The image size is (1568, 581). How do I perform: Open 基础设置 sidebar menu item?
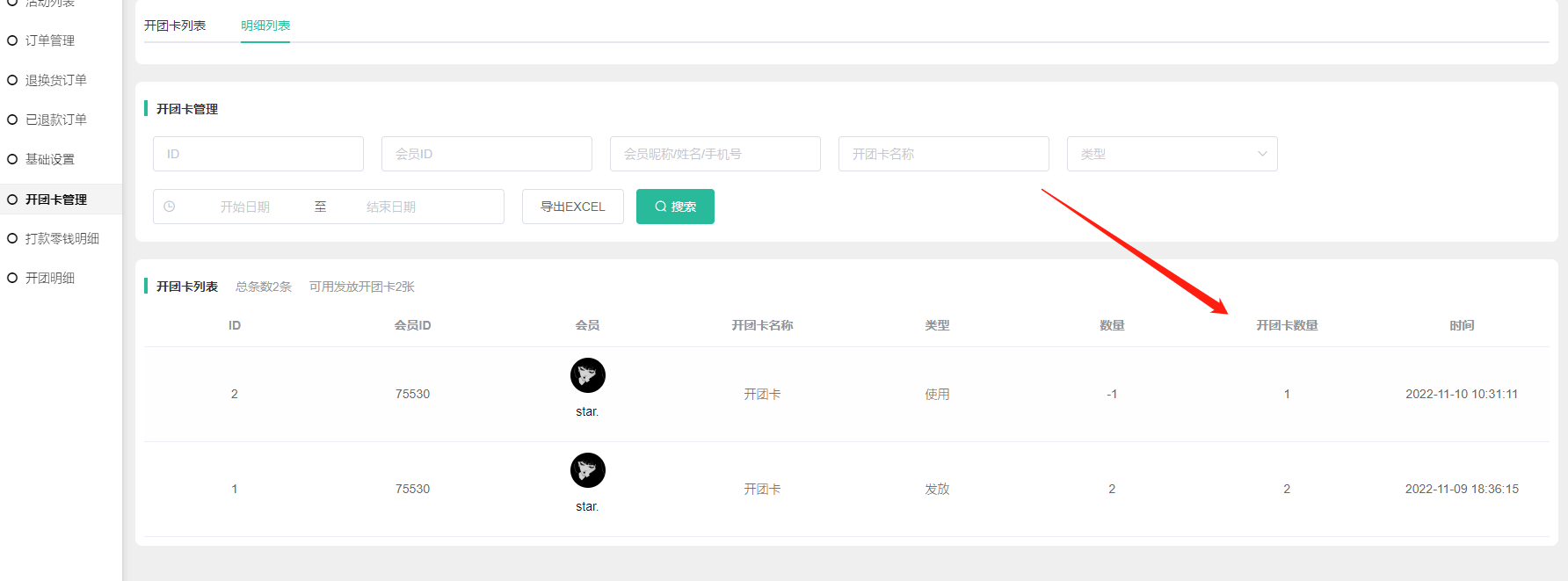pos(49,159)
